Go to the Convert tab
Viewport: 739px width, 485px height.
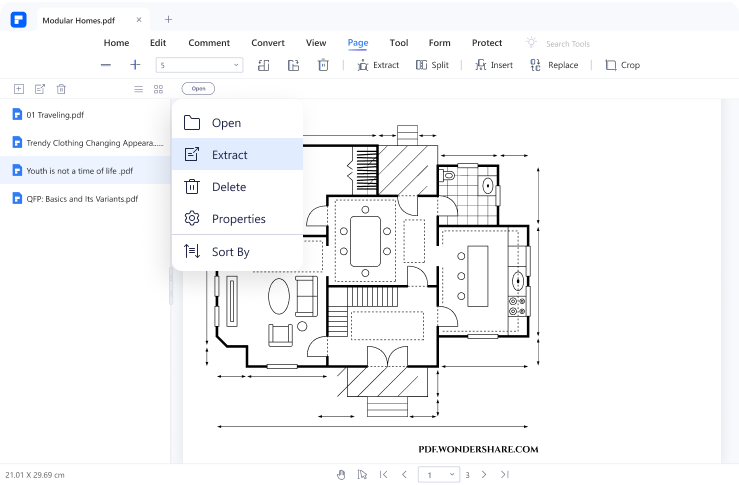268,43
